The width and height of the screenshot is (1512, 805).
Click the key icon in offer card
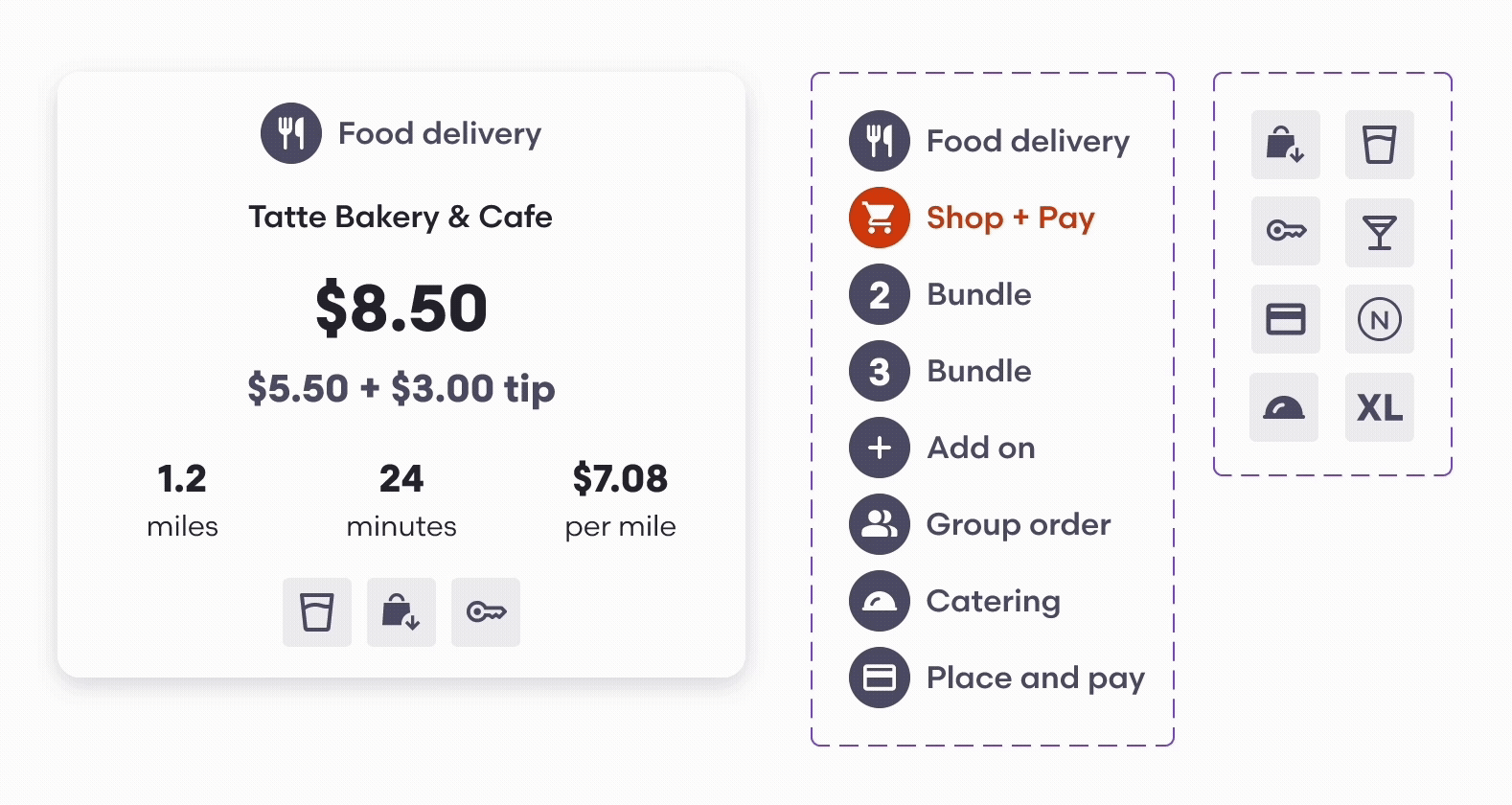486,611
